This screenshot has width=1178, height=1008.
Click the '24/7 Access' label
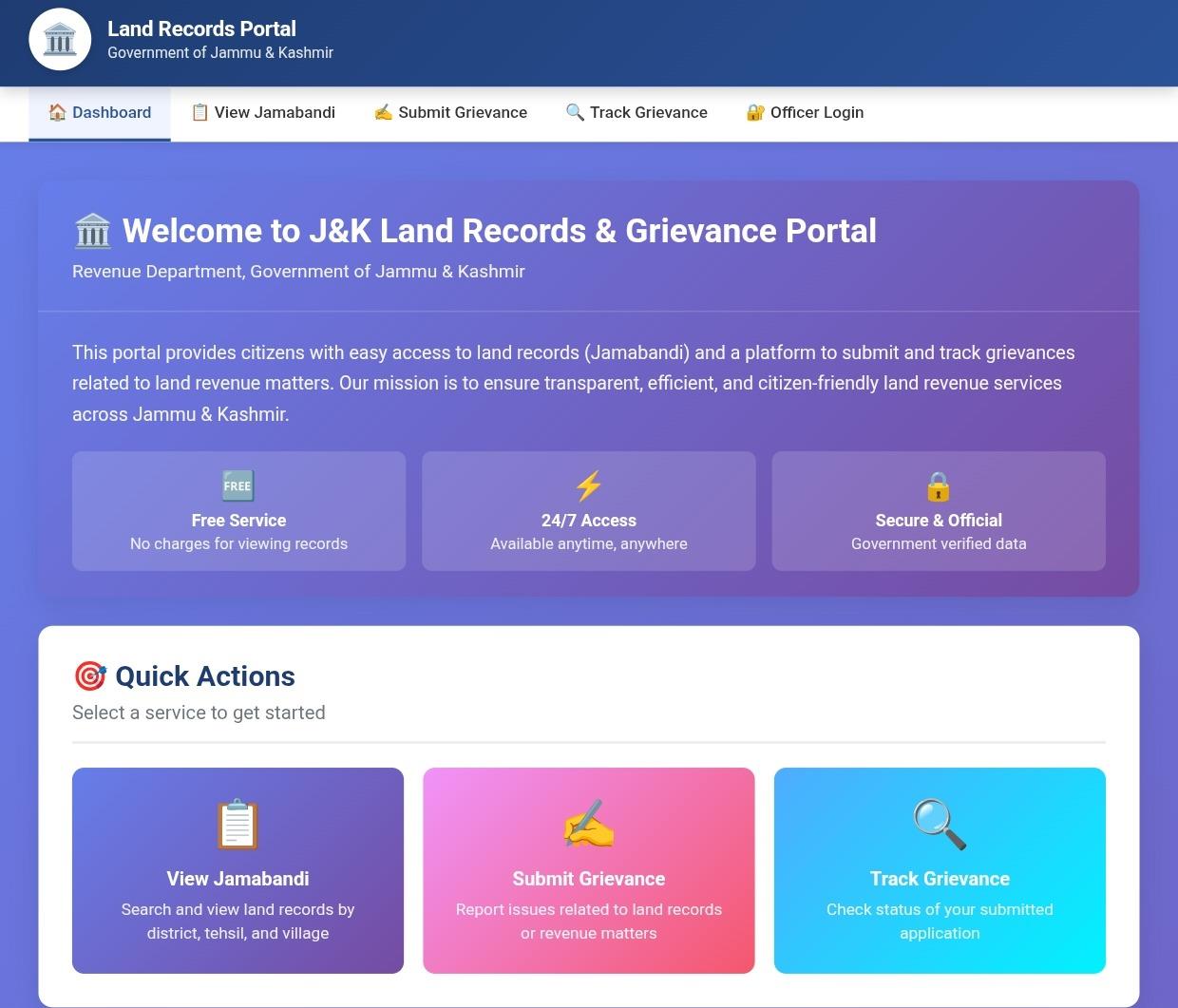click(x=589, y=521)
